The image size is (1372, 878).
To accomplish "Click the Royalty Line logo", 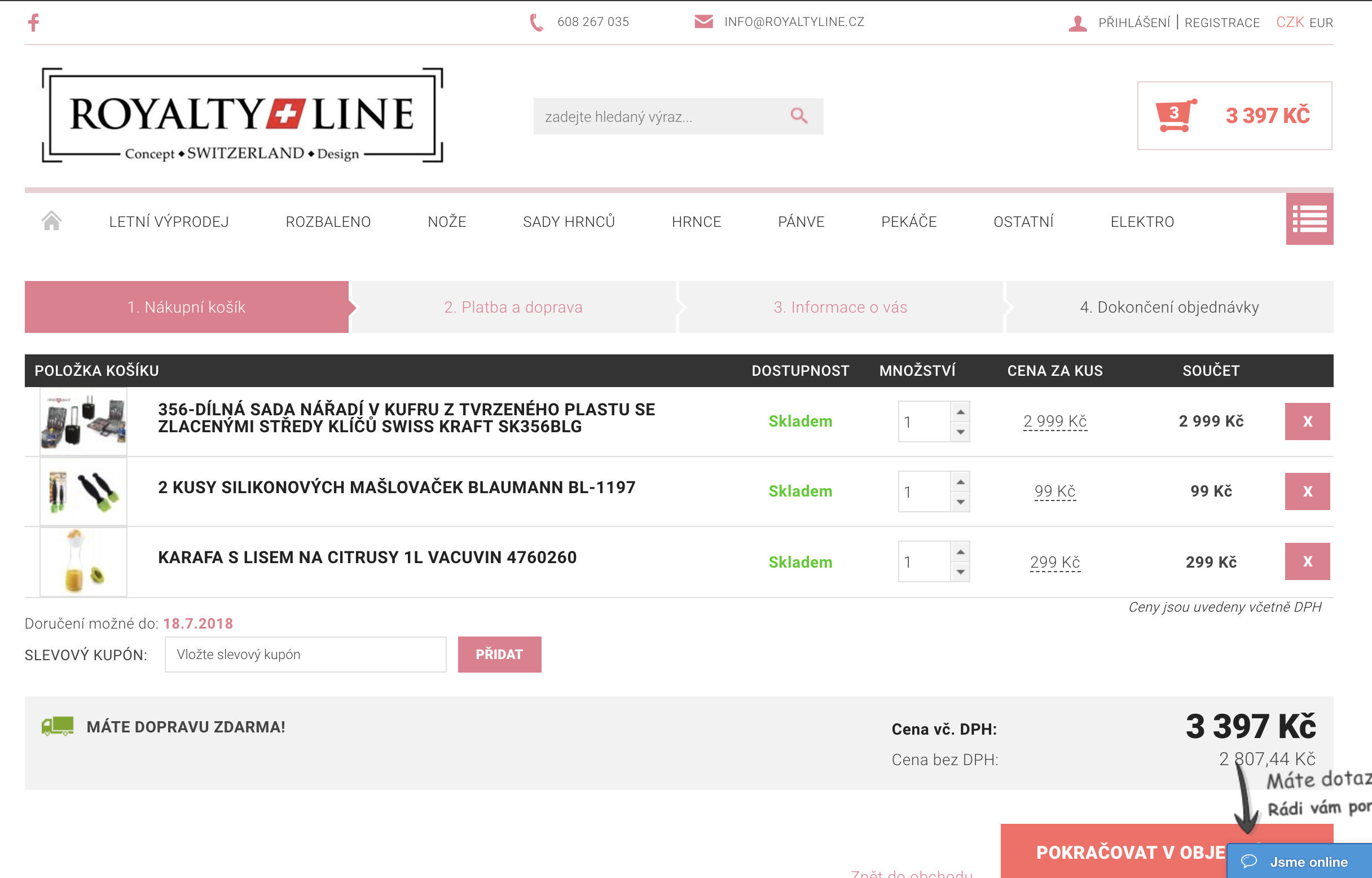I will [x=242, y=115].
